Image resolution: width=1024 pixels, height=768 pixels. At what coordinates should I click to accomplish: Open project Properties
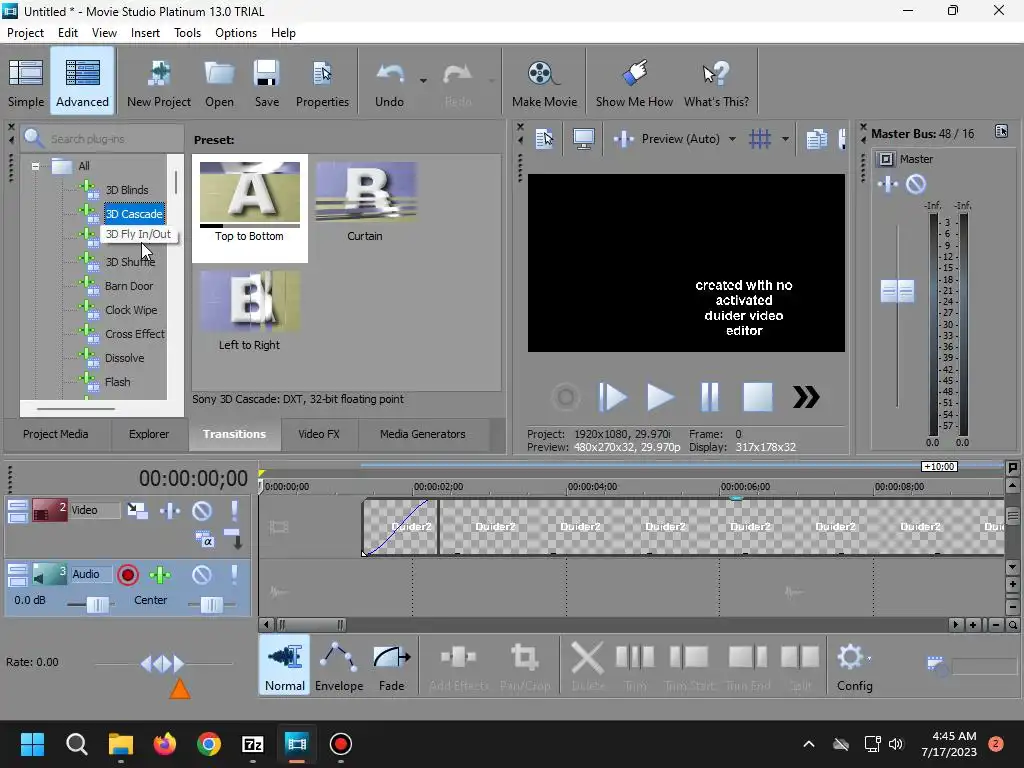tap(322, 82)
